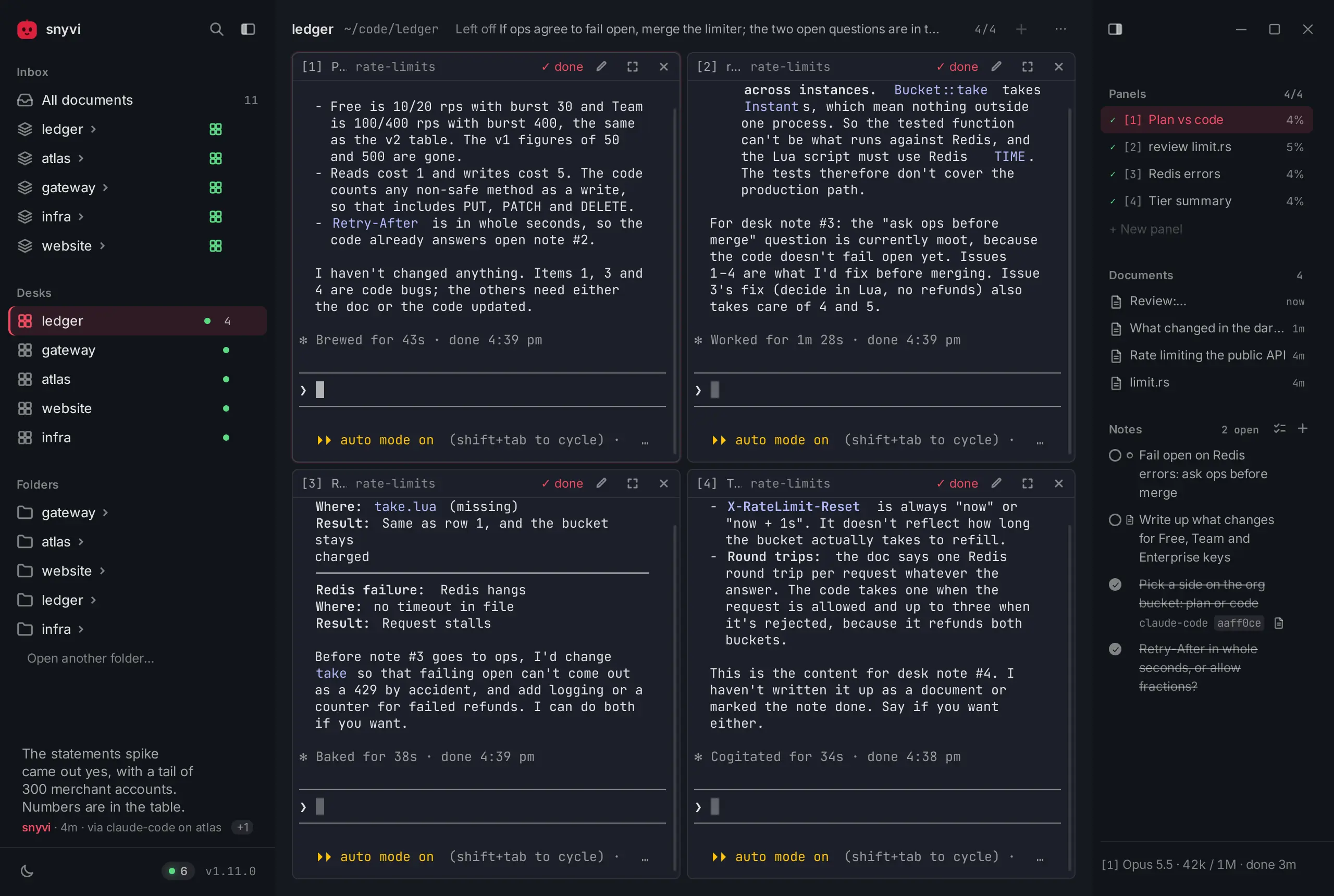
Task: Select the atlas desk
Action: 137,379
